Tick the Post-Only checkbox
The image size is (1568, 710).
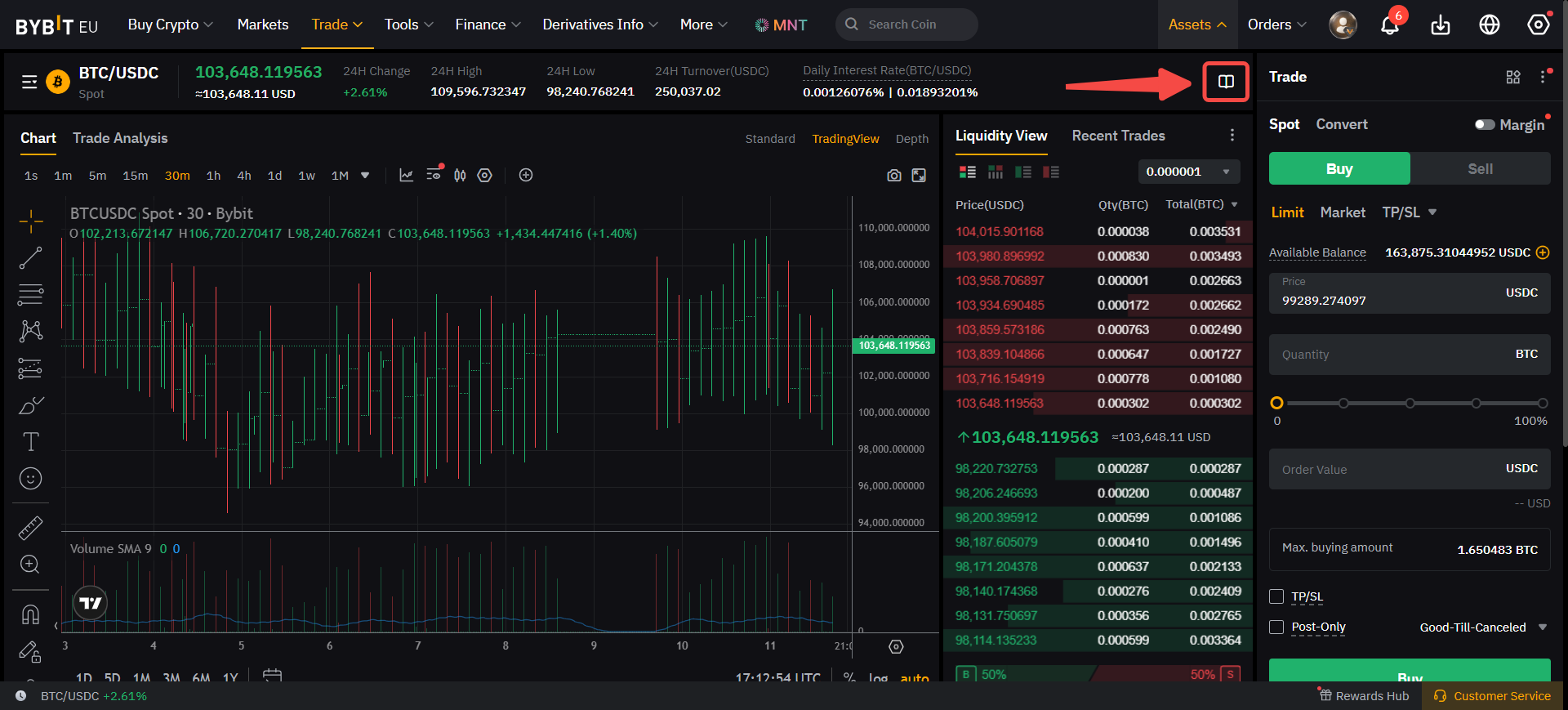pos(1276,627)
